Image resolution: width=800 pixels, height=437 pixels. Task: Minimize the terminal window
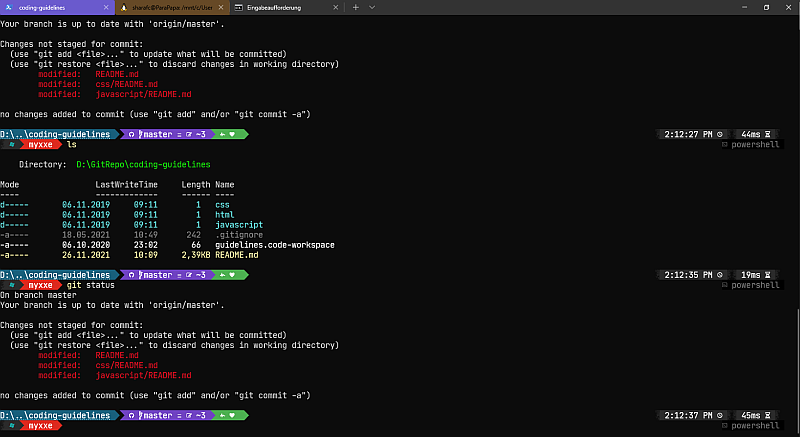pyautogui.click(x=744, y=8)
